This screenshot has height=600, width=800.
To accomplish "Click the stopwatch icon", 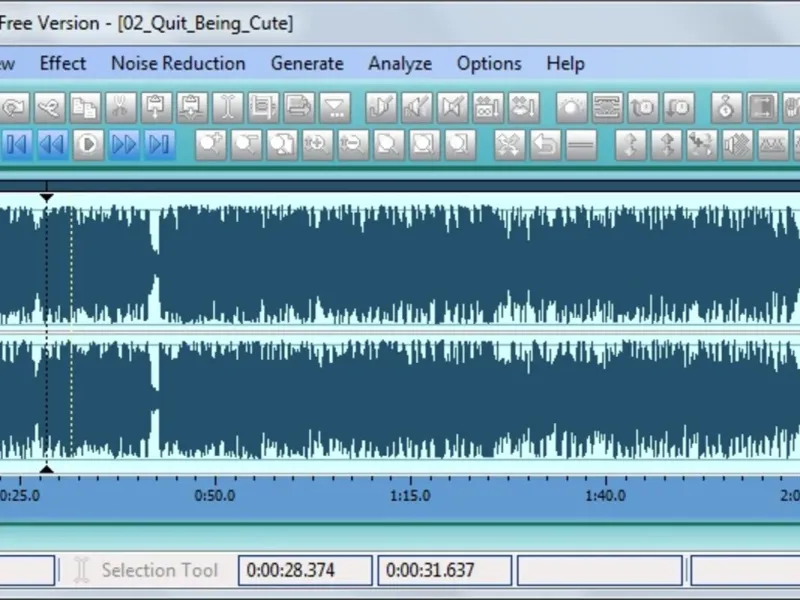I will pos(726,108).
